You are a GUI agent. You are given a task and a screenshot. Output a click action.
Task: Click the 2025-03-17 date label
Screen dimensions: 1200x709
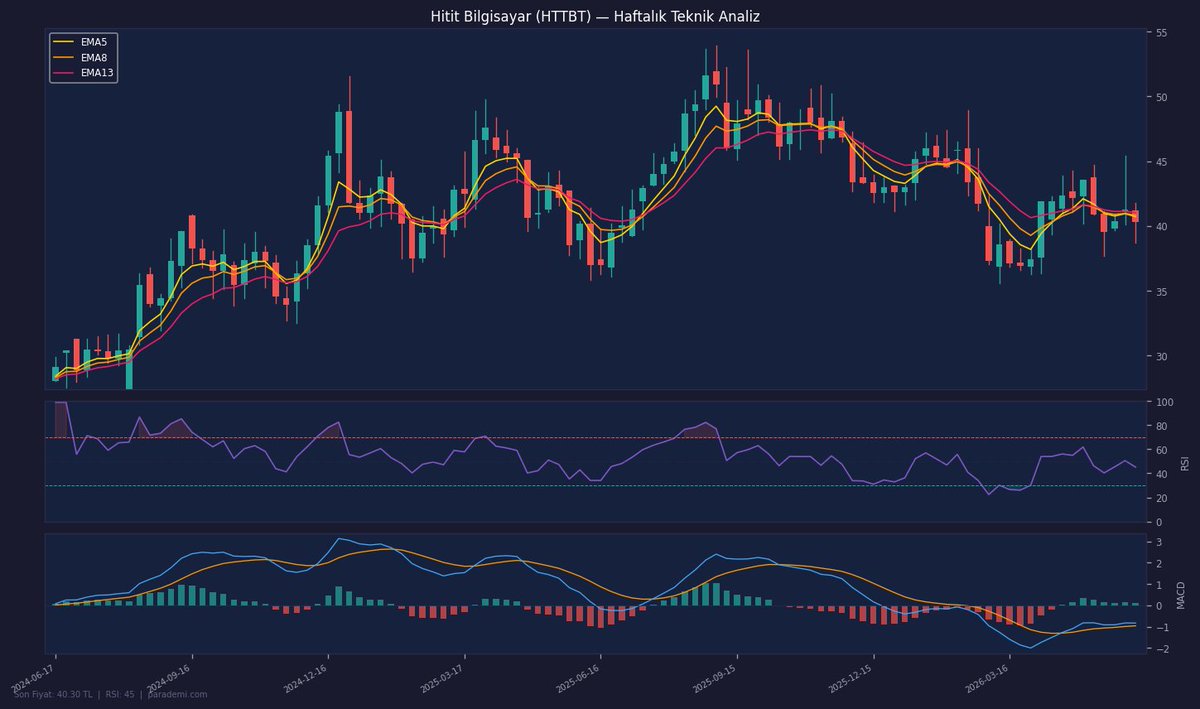click(x=443, y=676)
